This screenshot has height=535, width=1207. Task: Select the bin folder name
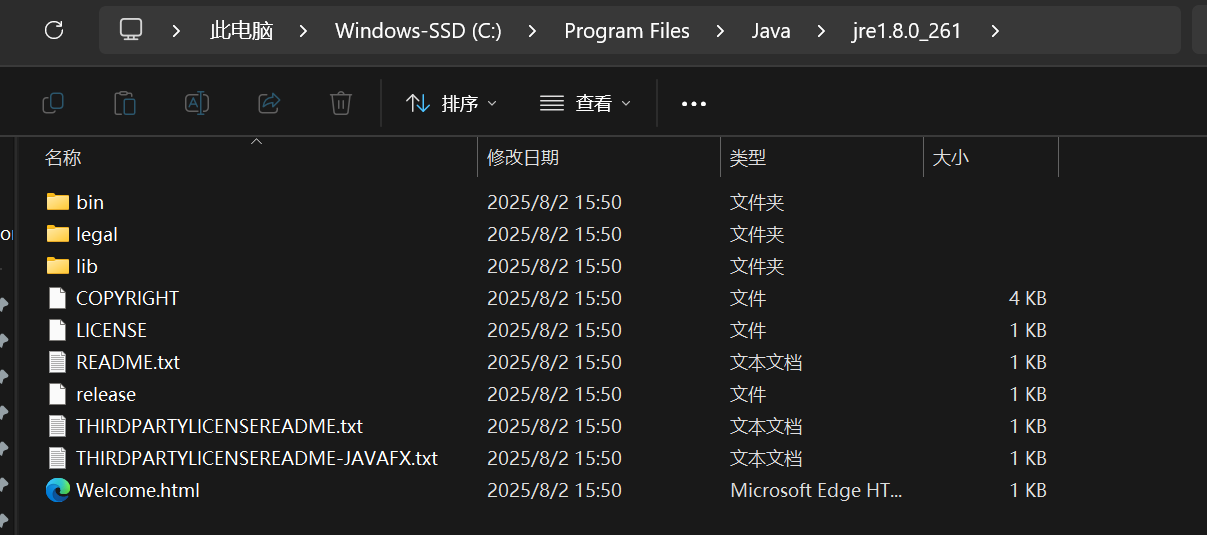point(90,202)
